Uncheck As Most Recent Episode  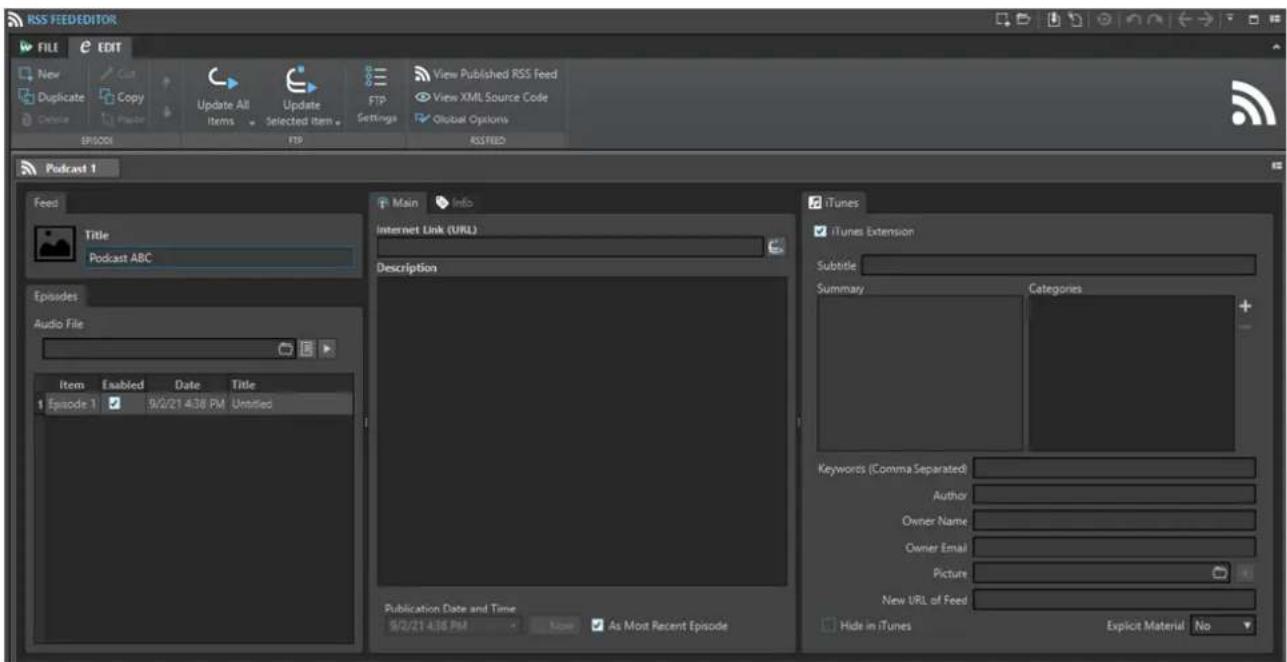(597, 626)
